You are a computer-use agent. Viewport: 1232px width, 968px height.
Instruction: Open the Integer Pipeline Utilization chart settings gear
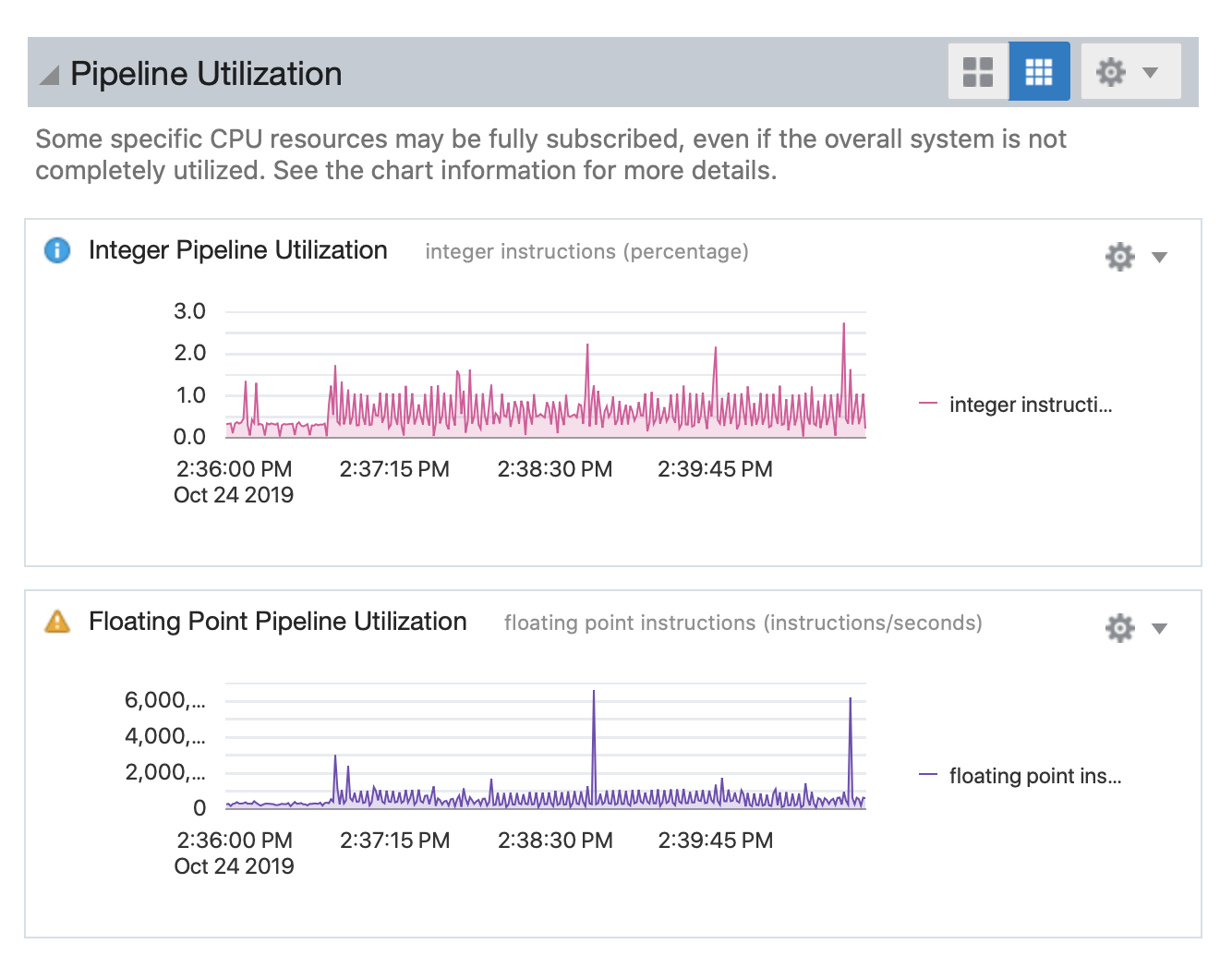coord(1119,257)
